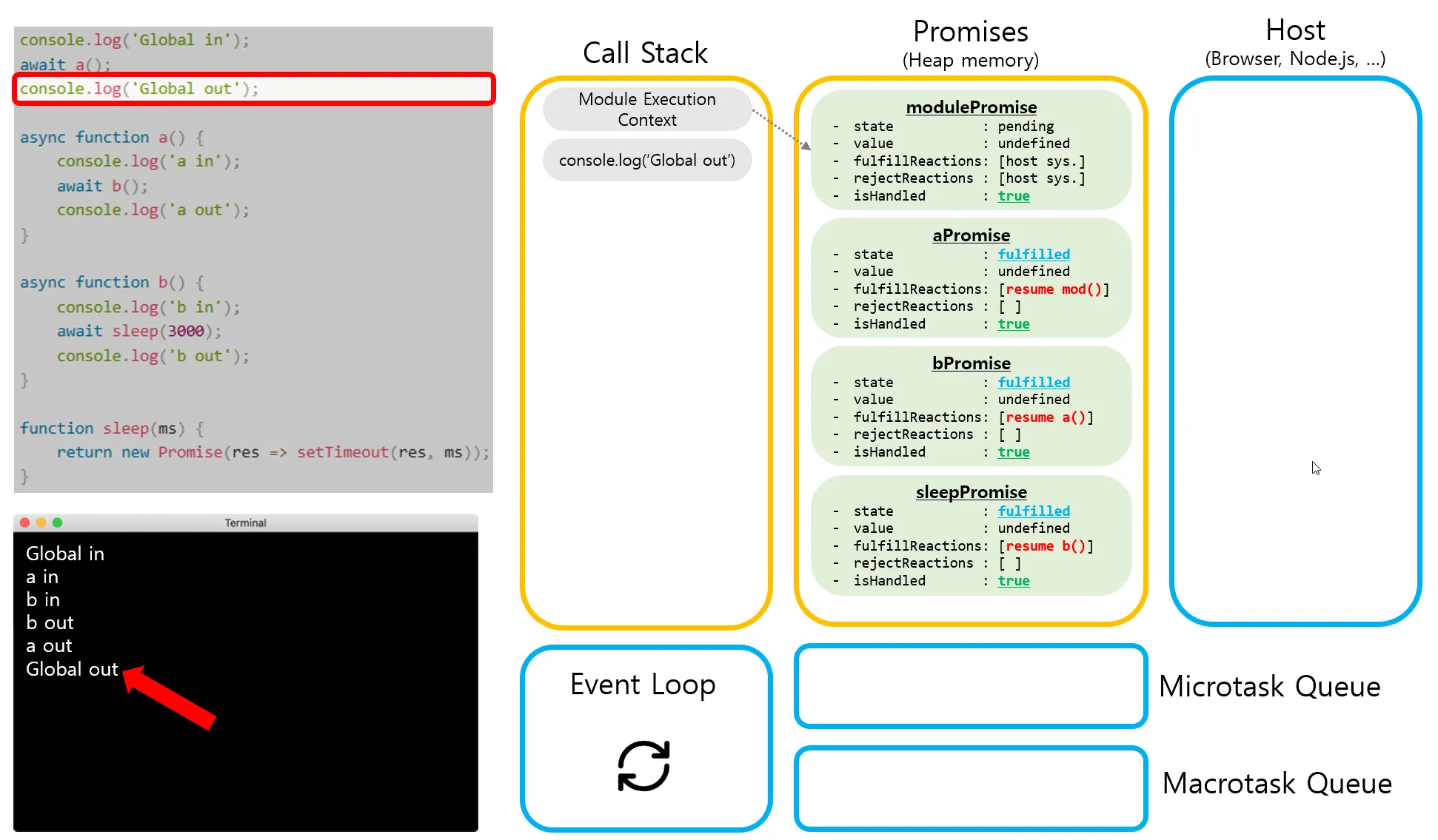
Task: Click the aPromise heading
Action: [x=971, y=235]
